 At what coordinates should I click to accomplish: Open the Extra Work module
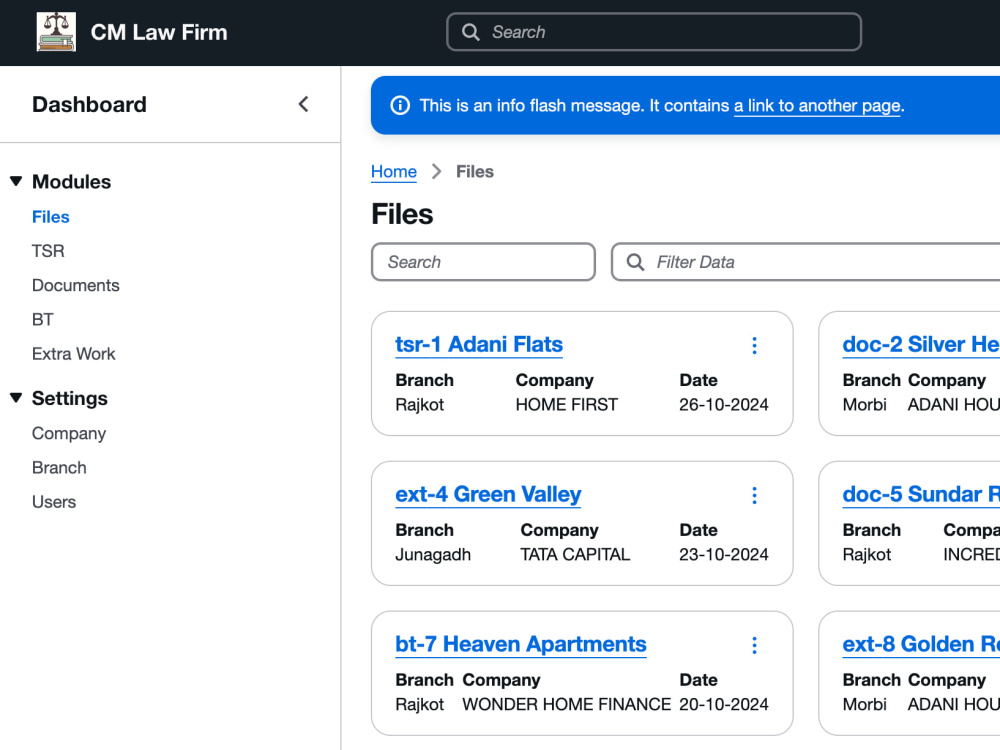click(73, 354)
